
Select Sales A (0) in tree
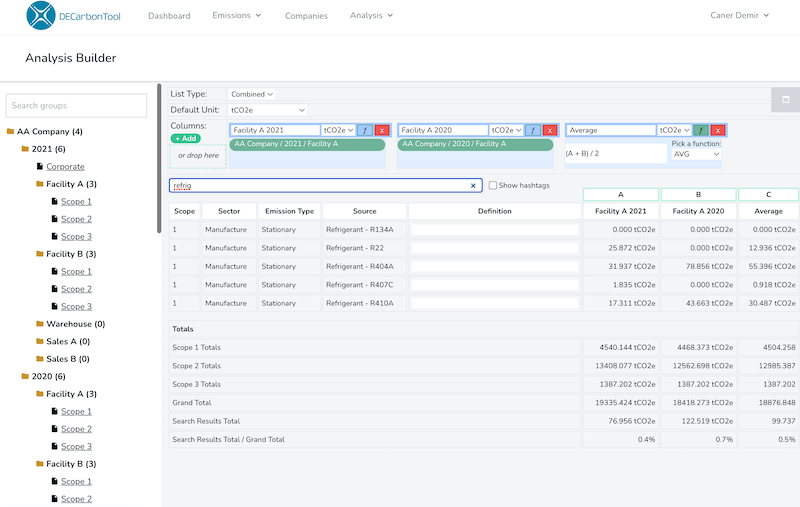pos(68,341)
